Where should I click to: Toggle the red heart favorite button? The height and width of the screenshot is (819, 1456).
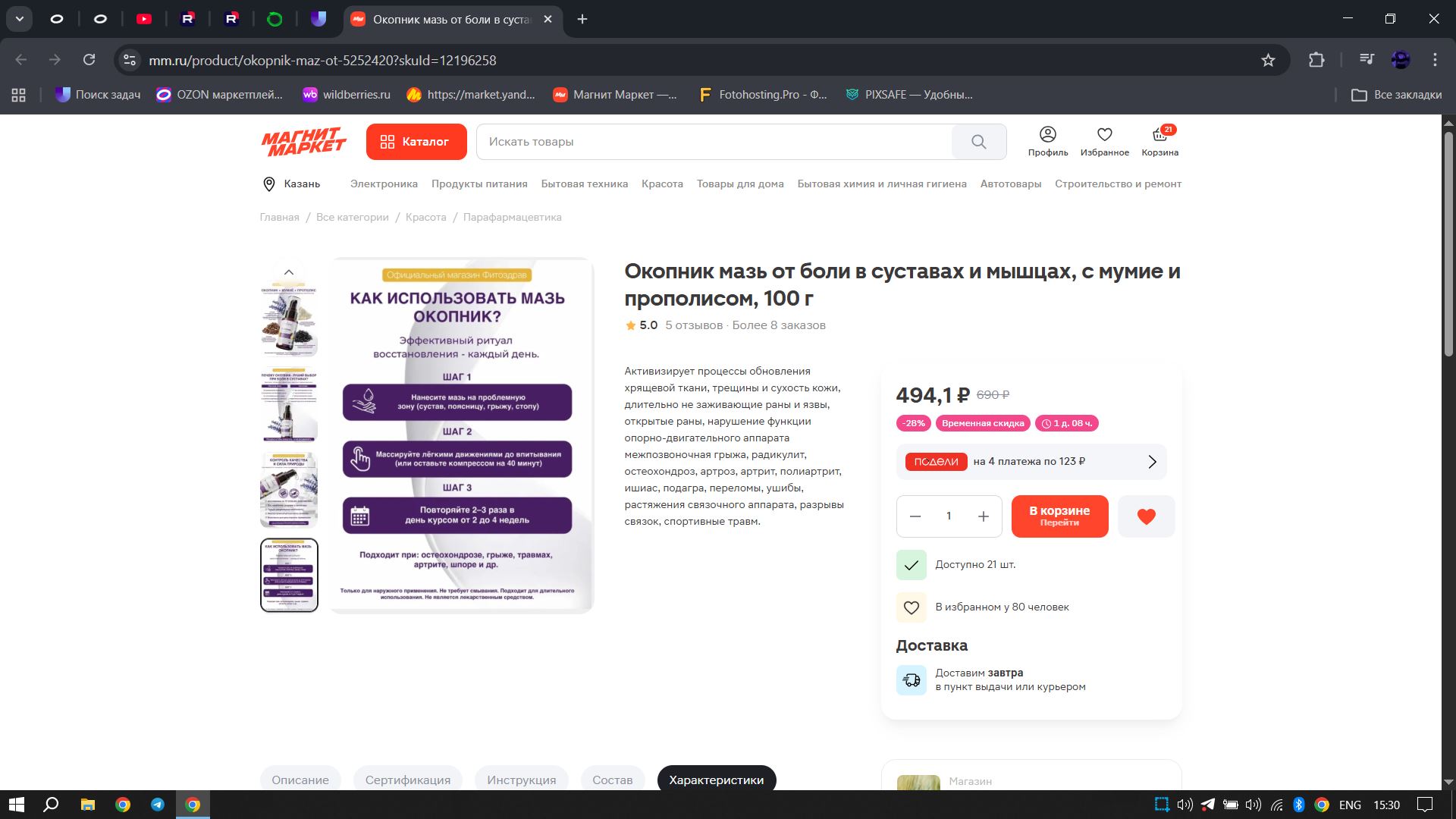(1146, 516)
